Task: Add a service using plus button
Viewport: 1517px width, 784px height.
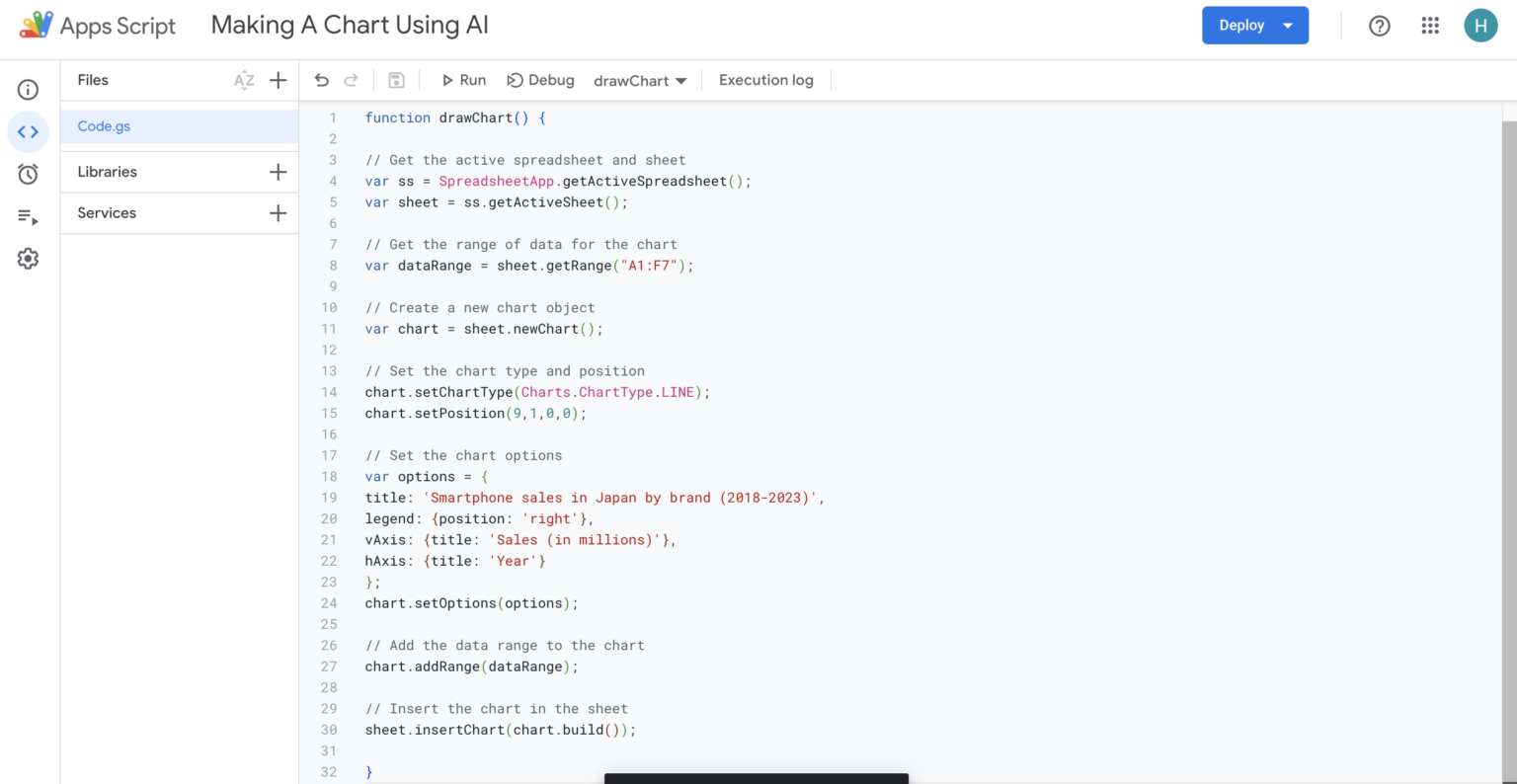Action: 279,213
